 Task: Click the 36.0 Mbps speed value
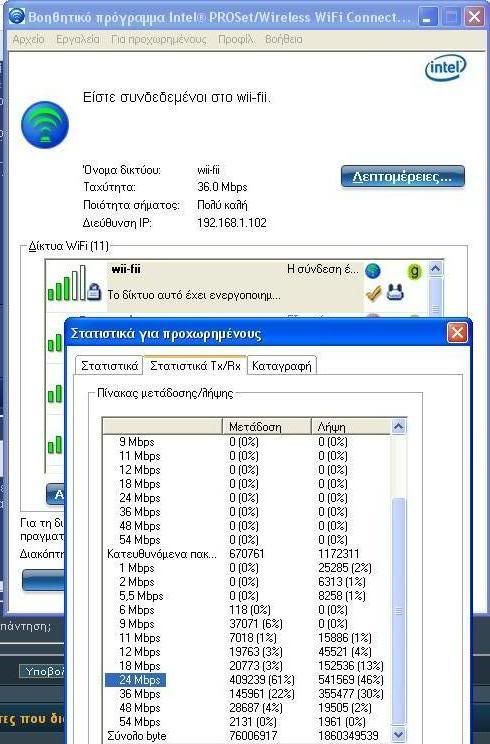222,187
